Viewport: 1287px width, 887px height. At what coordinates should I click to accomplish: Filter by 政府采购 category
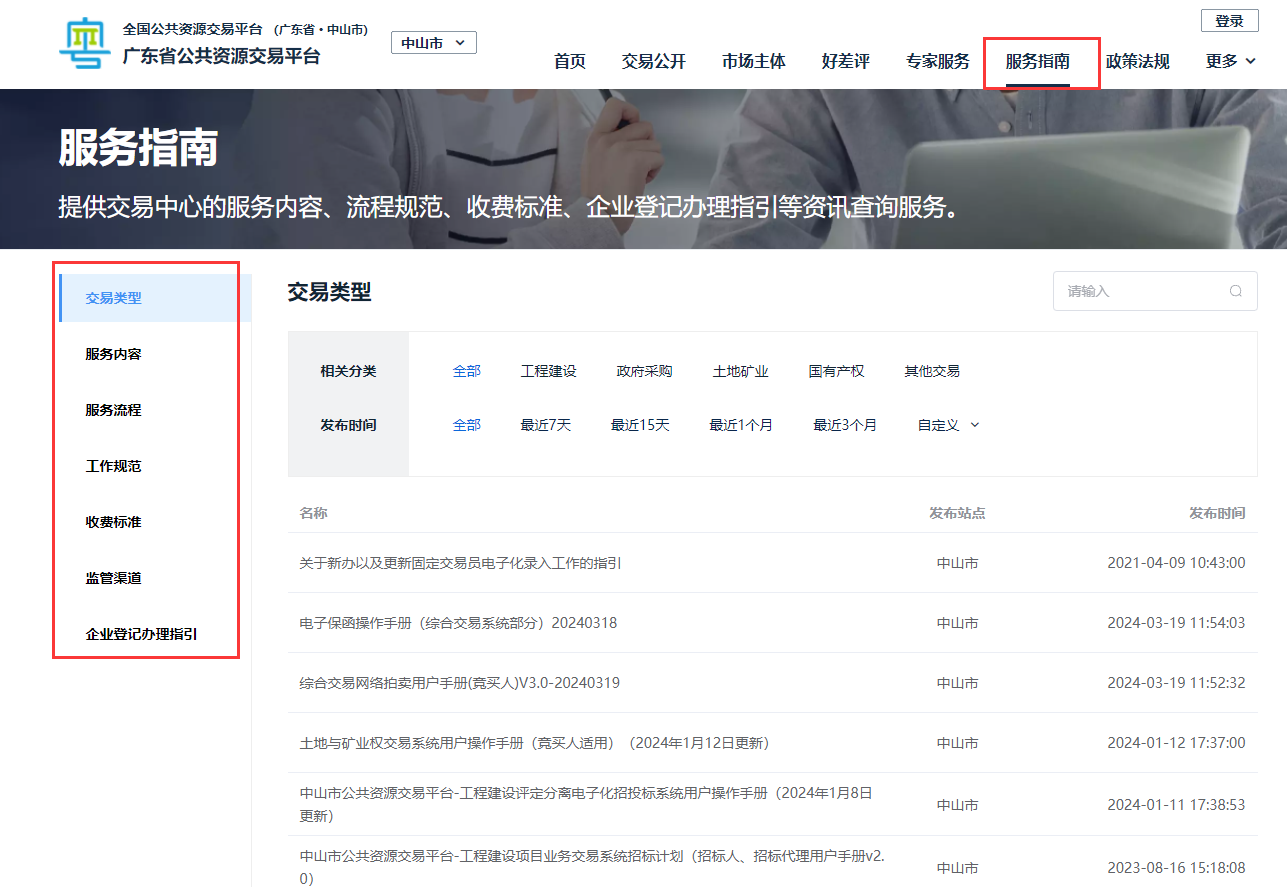click(644, 371)
